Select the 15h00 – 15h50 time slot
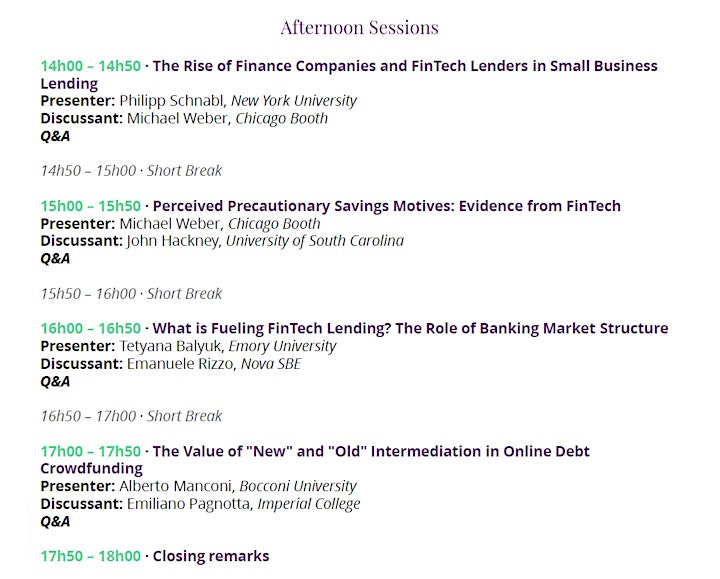The width and height of the screenshot is (720, 579). pos(90,206)
